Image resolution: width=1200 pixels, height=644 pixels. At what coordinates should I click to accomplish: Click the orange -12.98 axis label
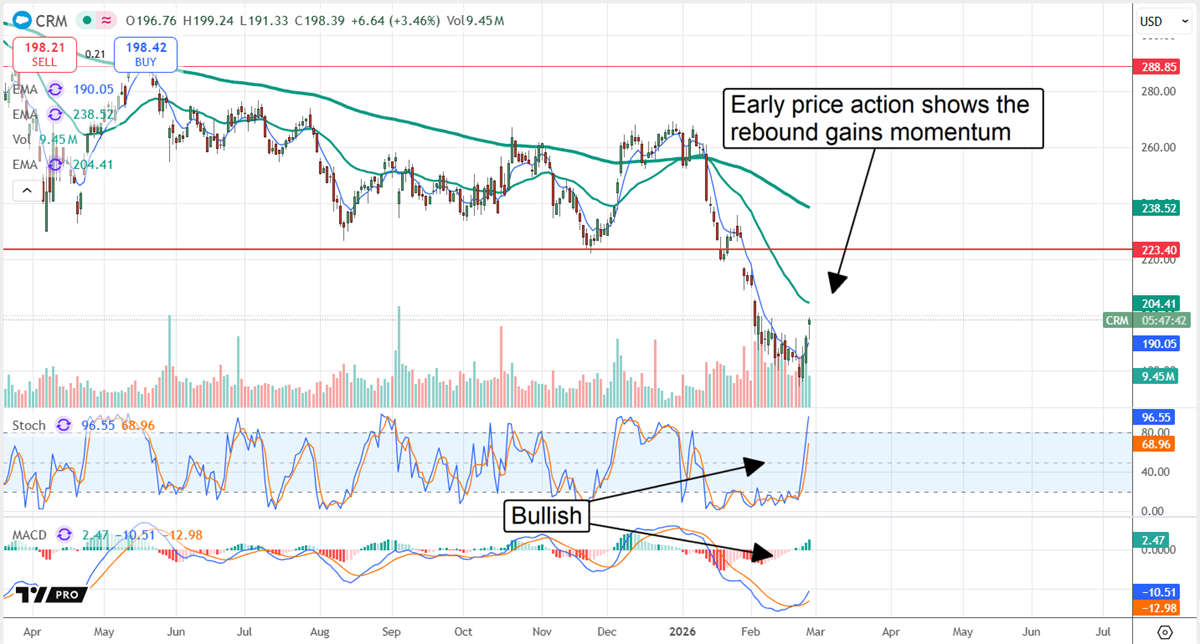(1158, 606)
